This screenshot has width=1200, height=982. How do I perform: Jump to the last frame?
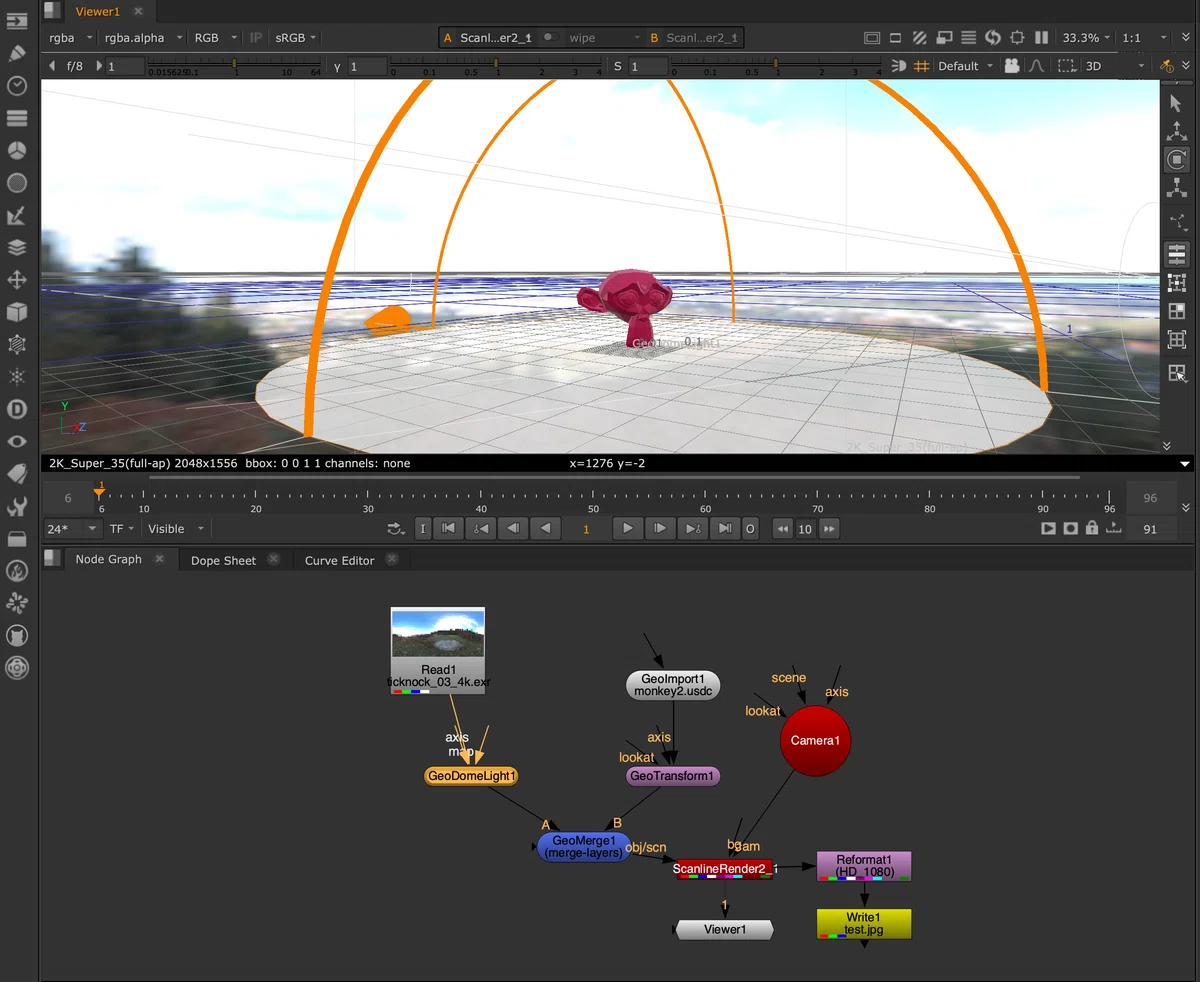[725, 529]
